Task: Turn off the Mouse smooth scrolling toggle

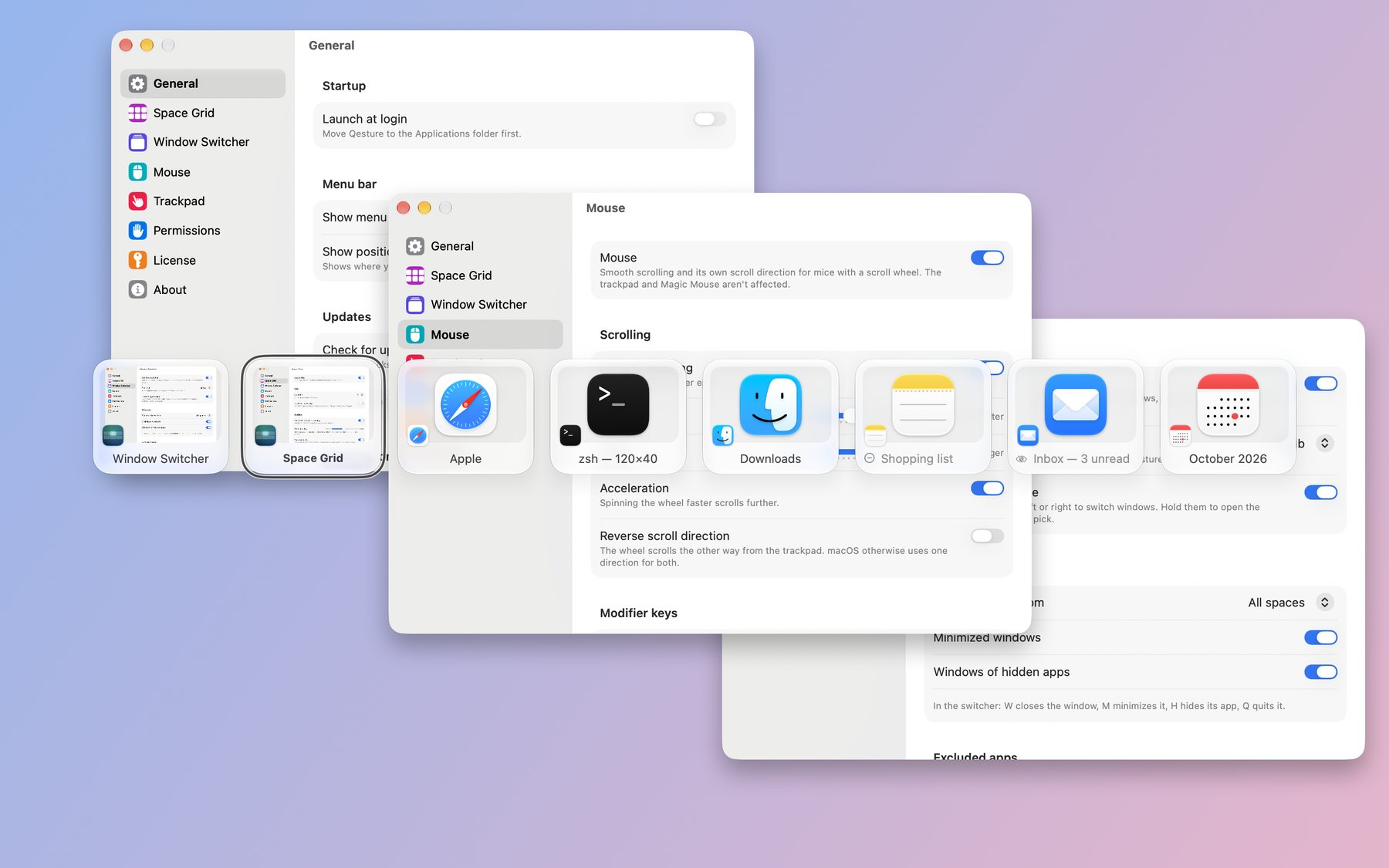Action: point(987,258)
